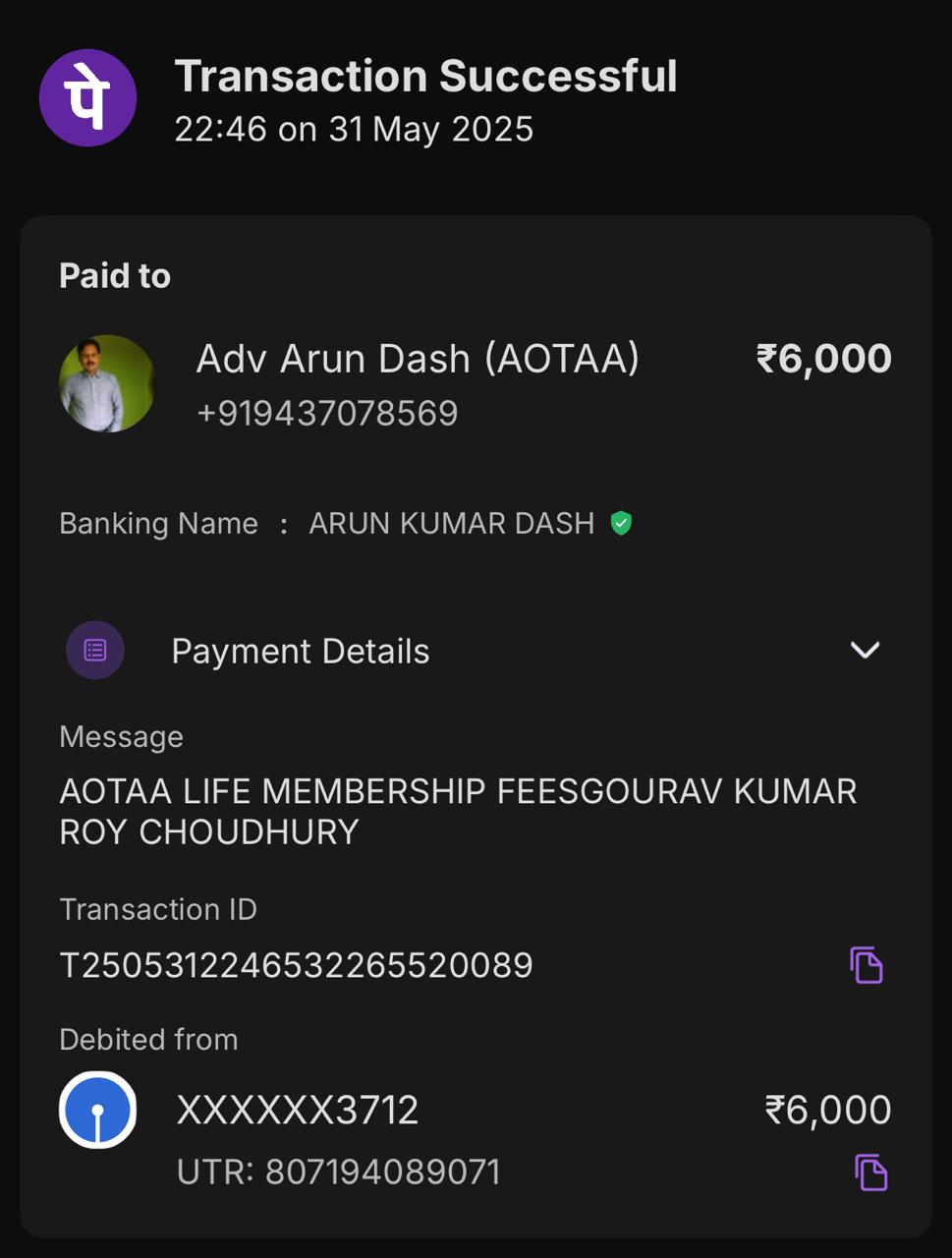Click the Payment Details section heading

[x=300, y=651]
